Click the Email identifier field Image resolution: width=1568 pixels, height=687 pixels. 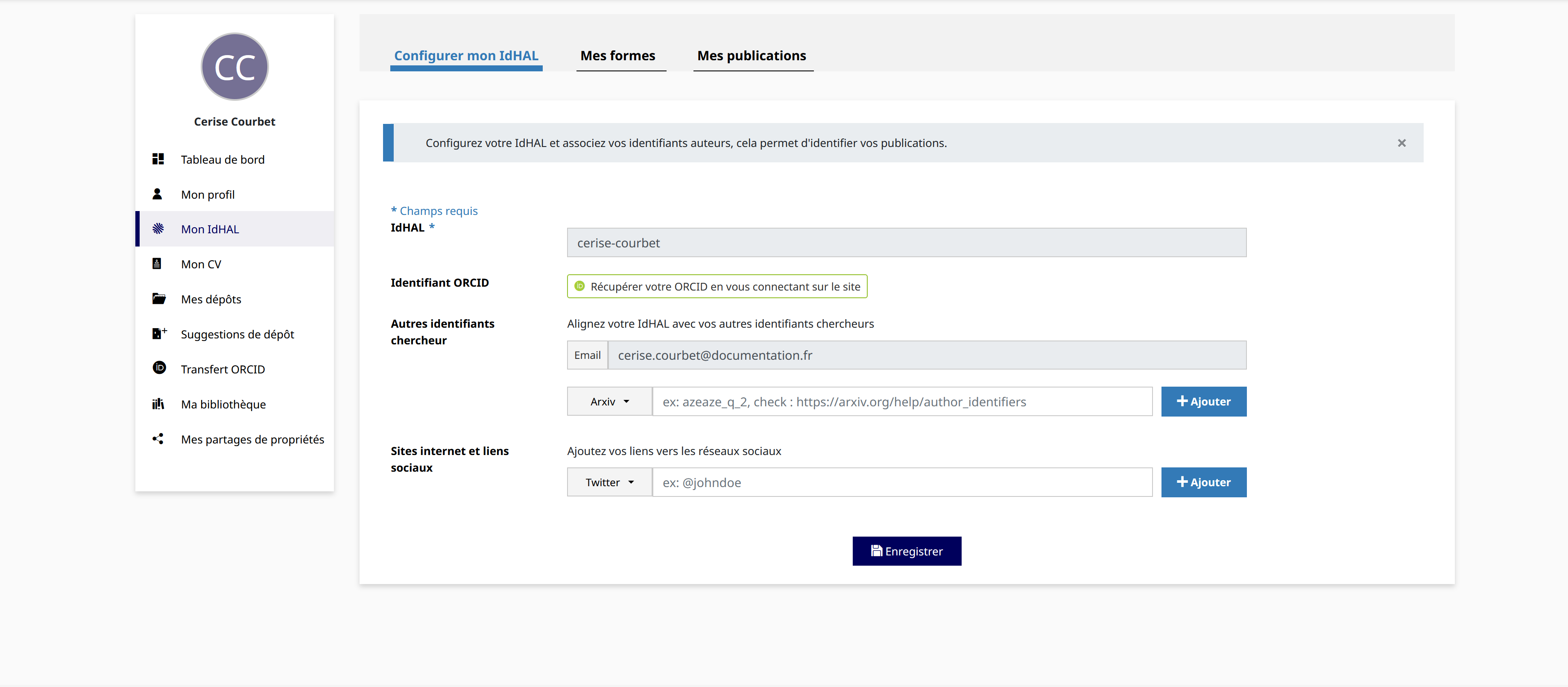(927, 355)
